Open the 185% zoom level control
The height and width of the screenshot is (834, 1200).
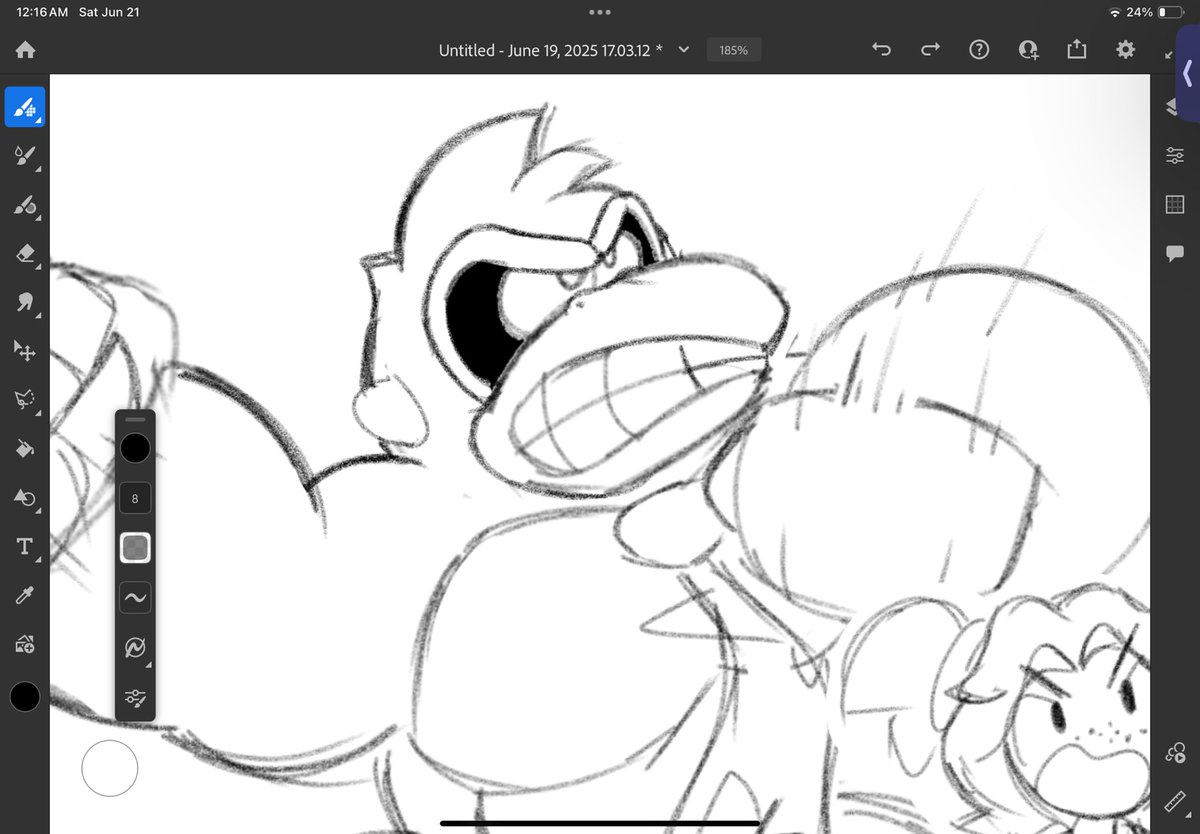click(x=734, y=50)
